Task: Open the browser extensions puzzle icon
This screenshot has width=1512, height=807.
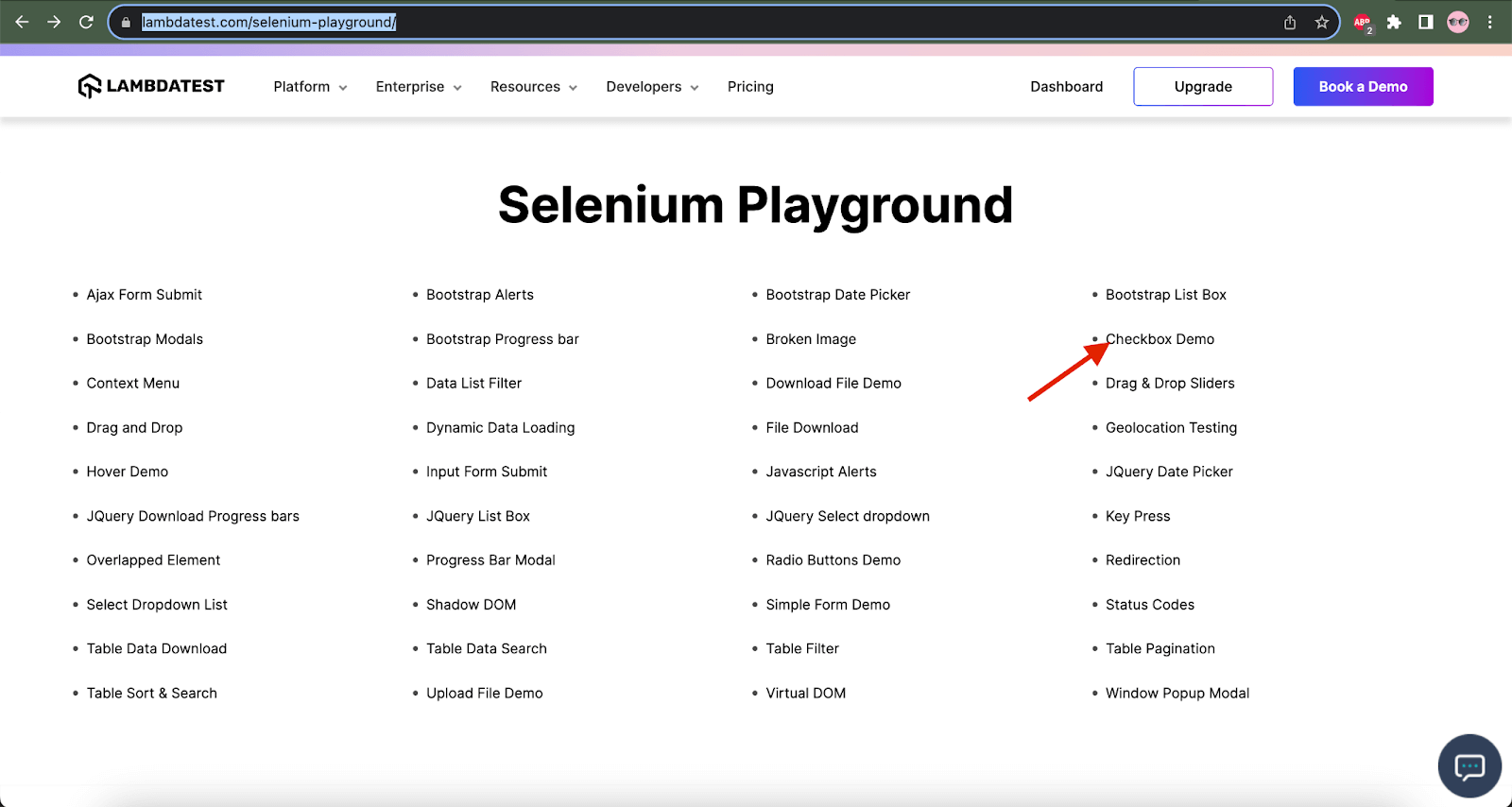Action: (x=1394, y=23)
